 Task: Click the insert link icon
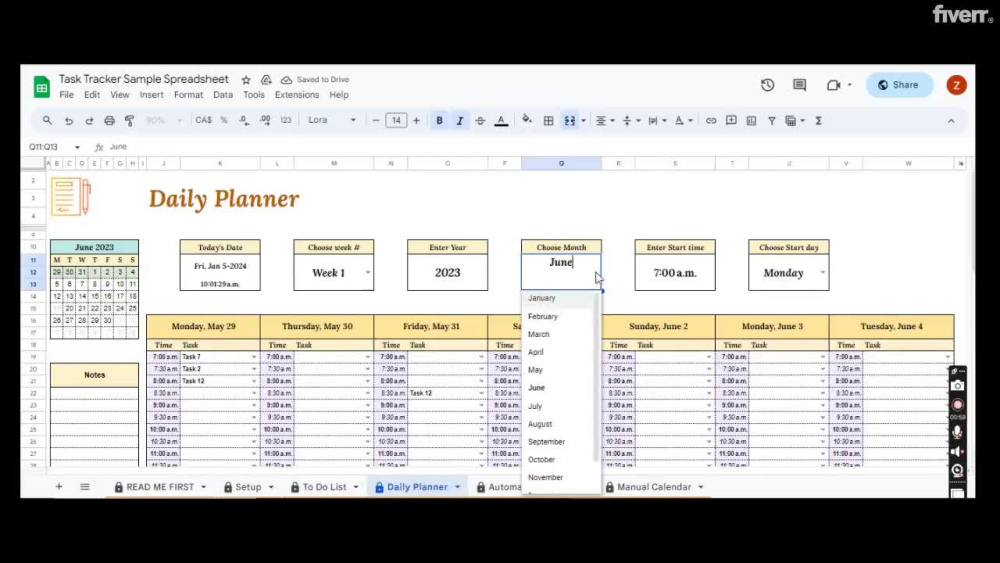(711, 121)
